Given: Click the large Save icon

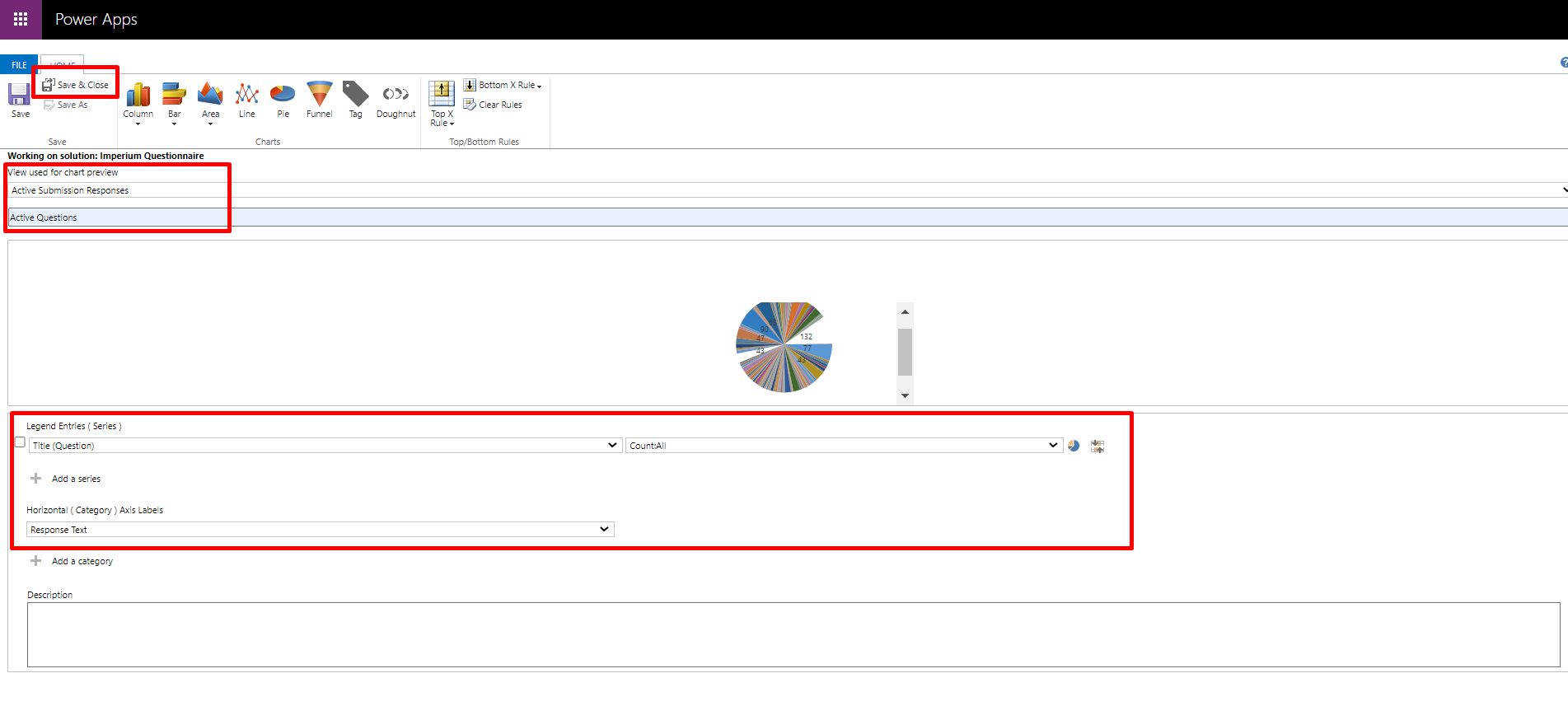Looking at the screenshot, I should 20,94.
